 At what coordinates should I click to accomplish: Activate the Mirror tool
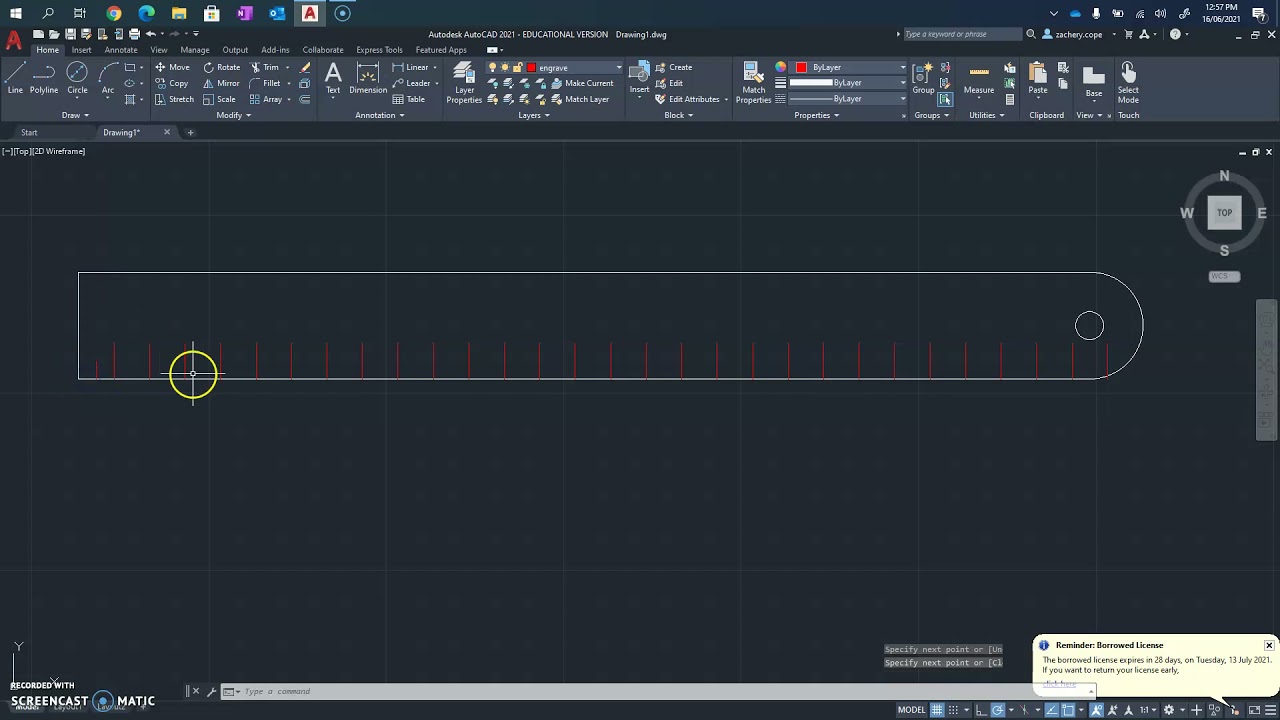221,83
